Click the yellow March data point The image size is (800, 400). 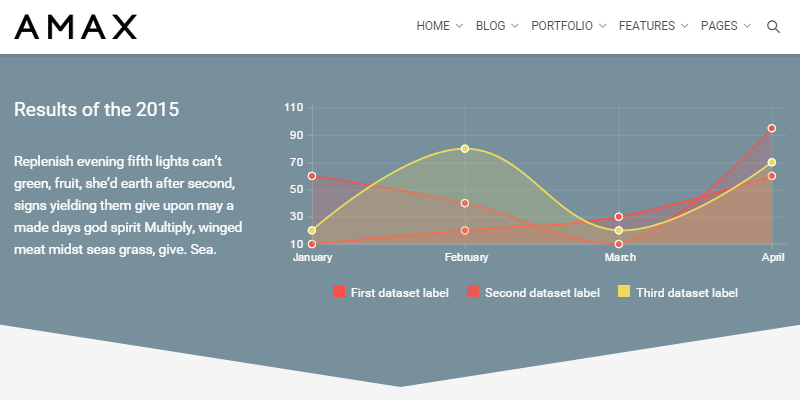pos(620,231)
